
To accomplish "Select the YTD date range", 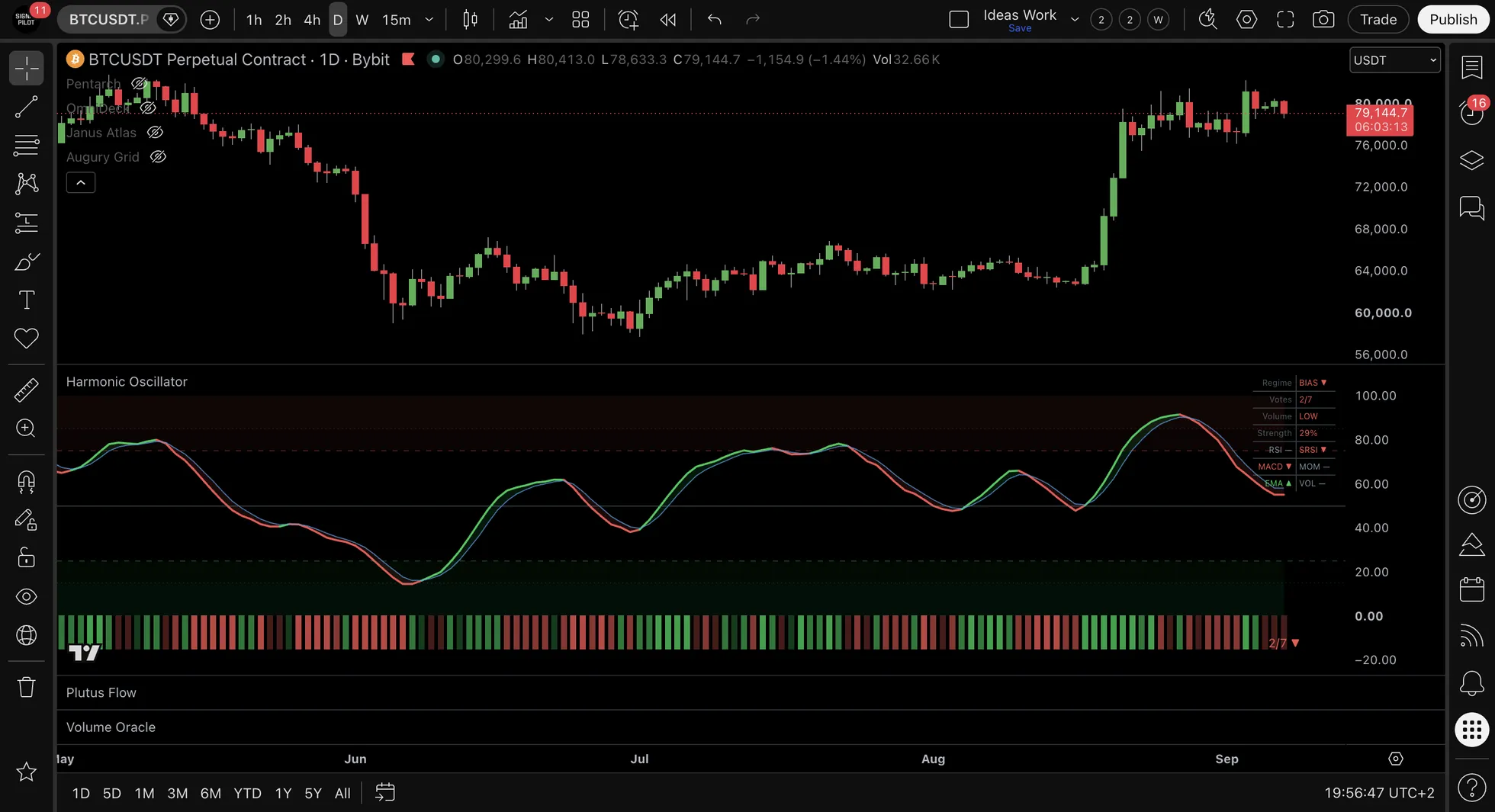I will 247,794.
